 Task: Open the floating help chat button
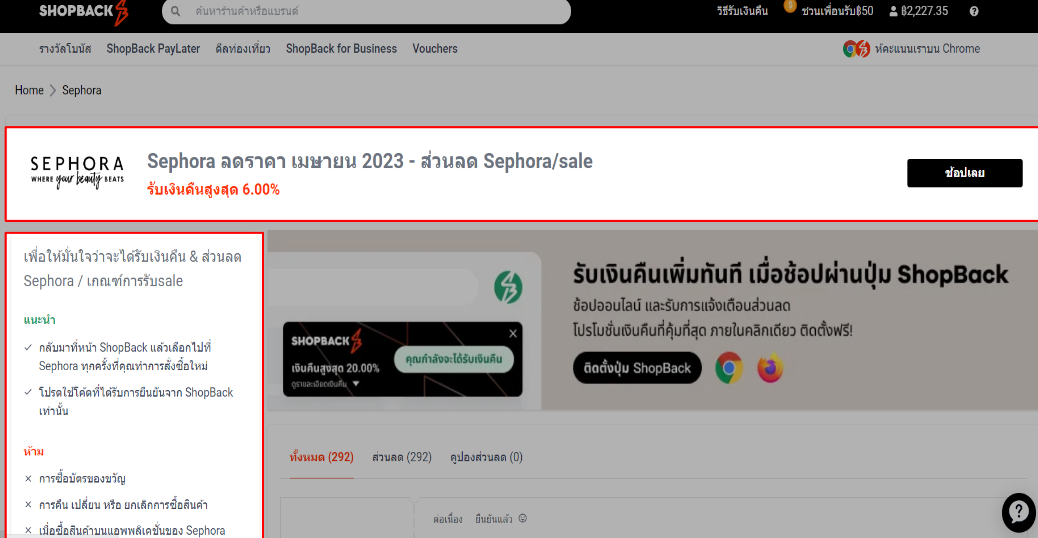click(1018, 512)
